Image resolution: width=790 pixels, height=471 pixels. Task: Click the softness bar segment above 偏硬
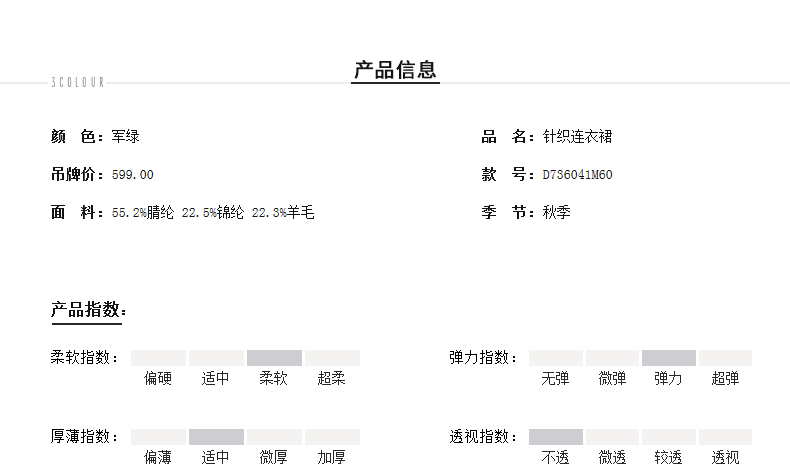tap(158, 358)
